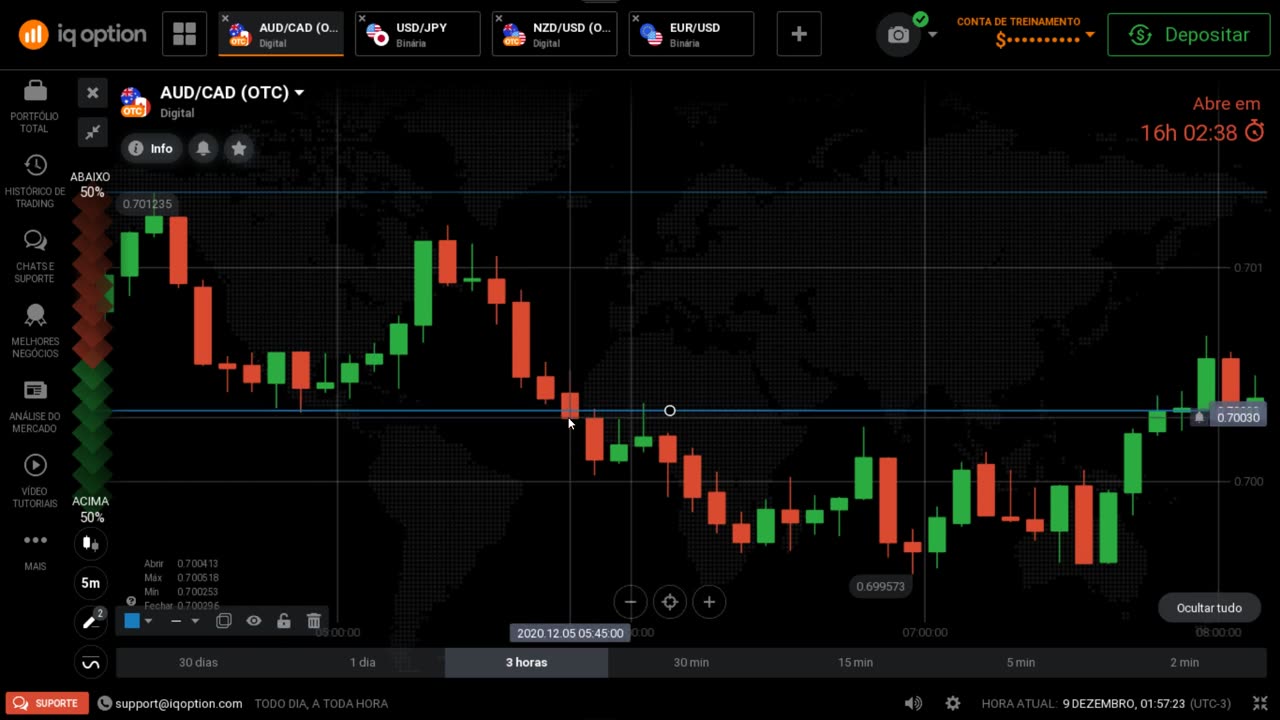
Task: Open the Mais three-dots menu
Action: pyautogui.click(x=35, y=540)
